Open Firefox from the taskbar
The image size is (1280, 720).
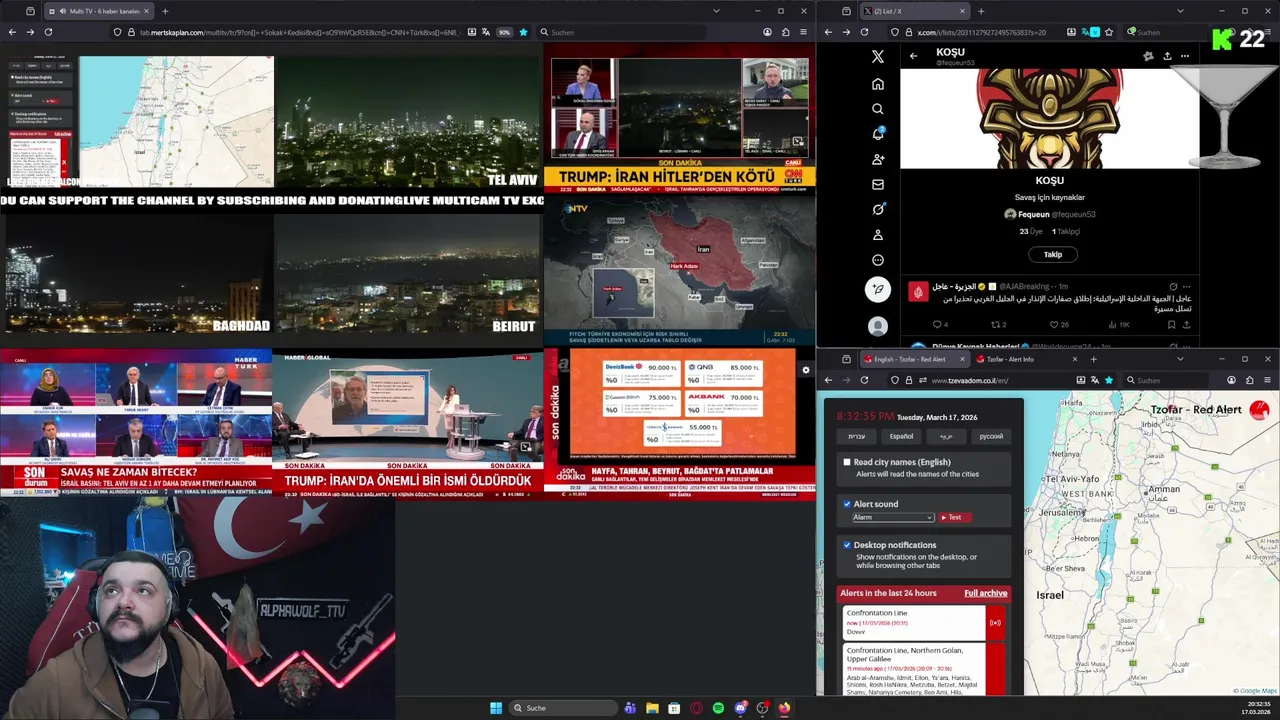[784, 708]
